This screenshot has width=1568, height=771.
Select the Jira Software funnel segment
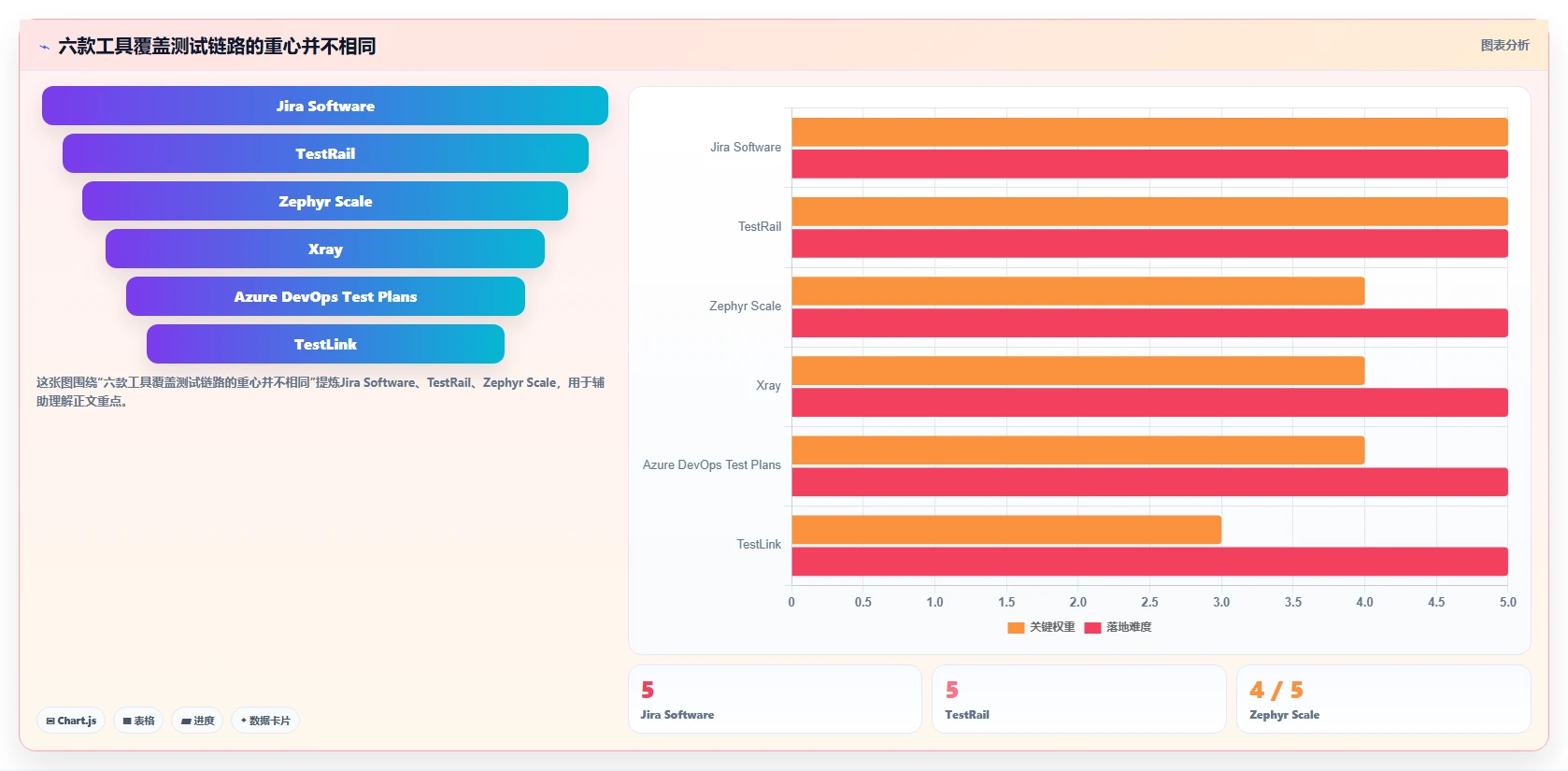tap(325, 106)
